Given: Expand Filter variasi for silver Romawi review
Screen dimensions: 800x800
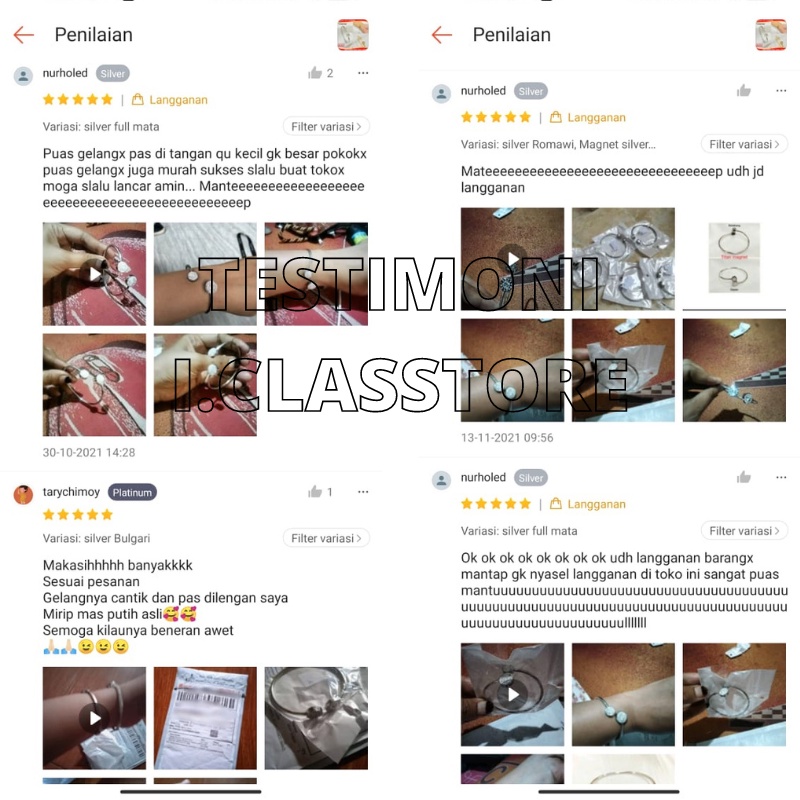Looking at the screenshot, I should [x=744, y=144].
